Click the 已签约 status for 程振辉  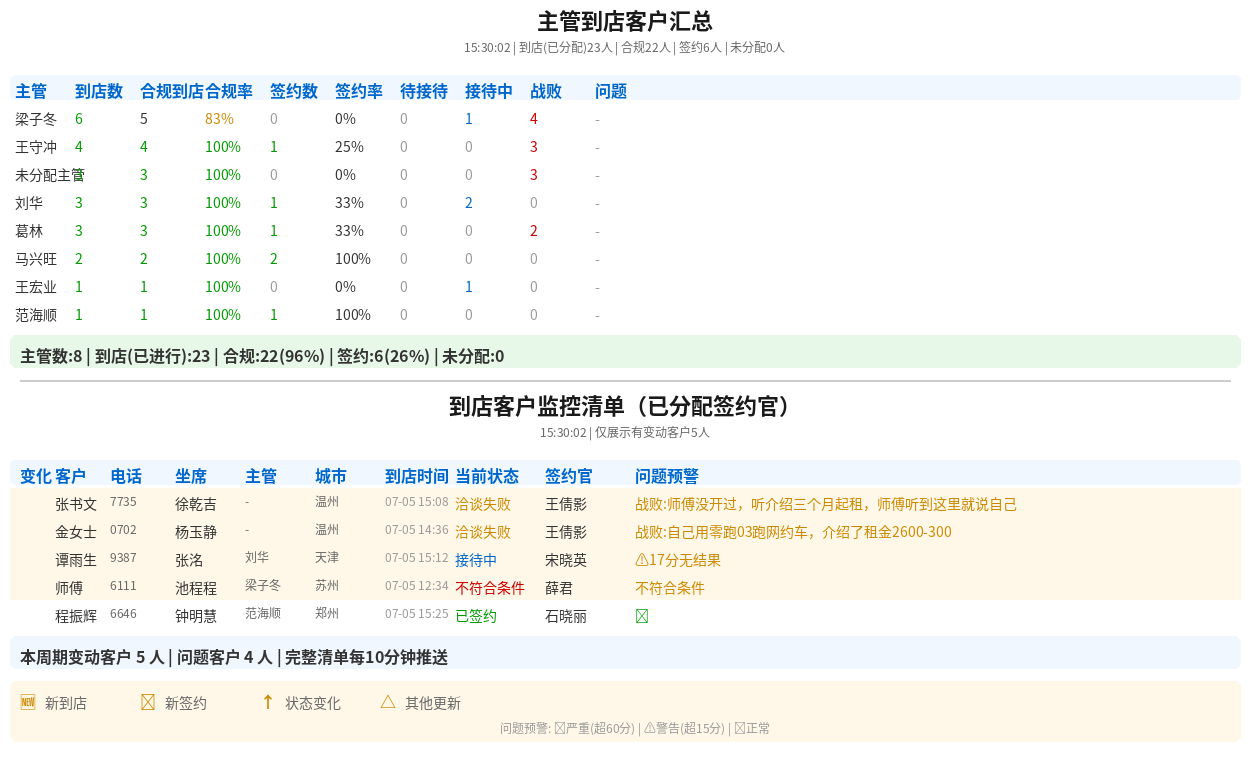476,616
